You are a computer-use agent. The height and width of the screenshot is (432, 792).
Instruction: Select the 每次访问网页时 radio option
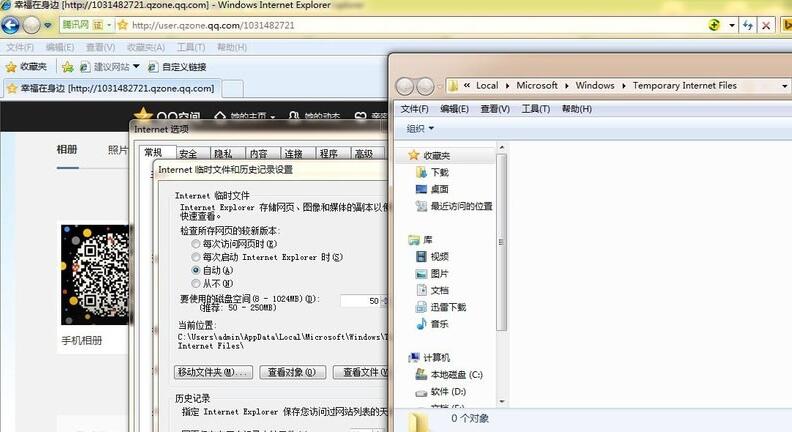click(195, 244)
